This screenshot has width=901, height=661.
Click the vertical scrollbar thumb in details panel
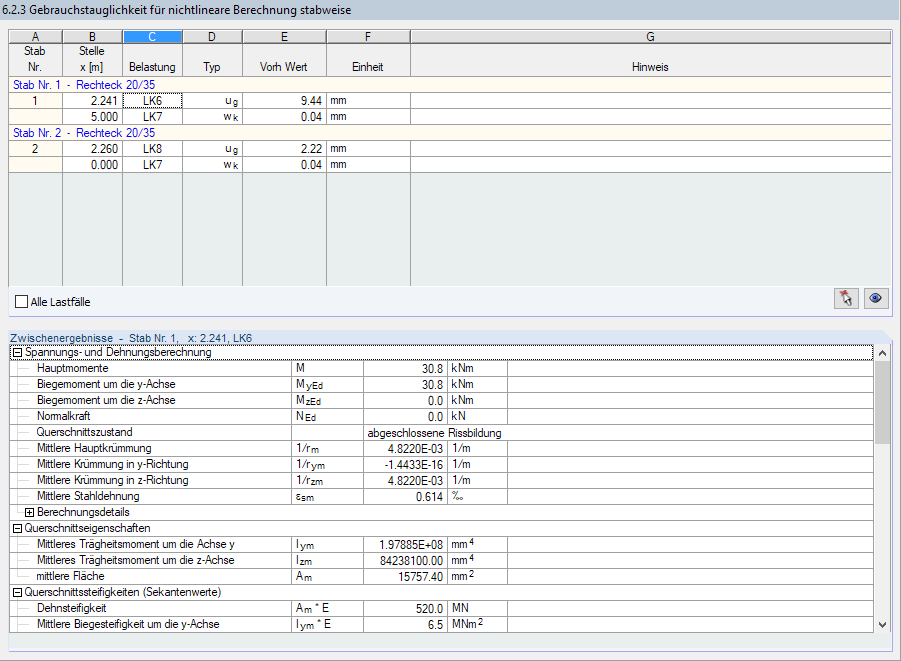(x=883, y=402)
